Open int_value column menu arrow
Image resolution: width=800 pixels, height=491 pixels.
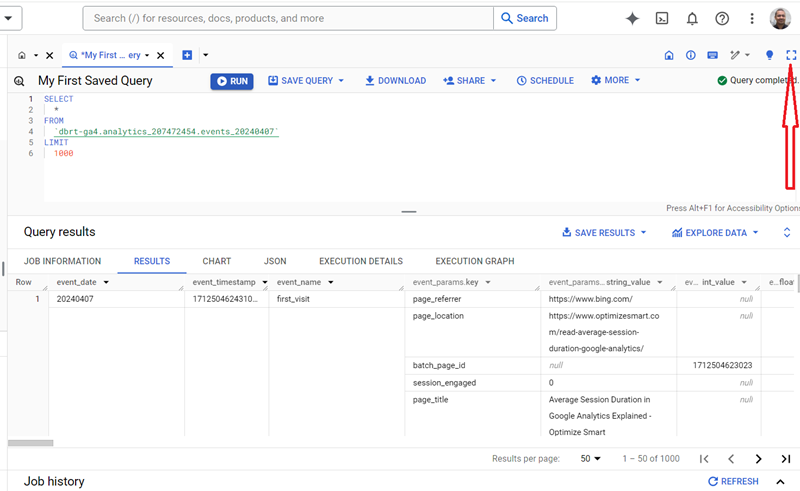coord(744,282)
